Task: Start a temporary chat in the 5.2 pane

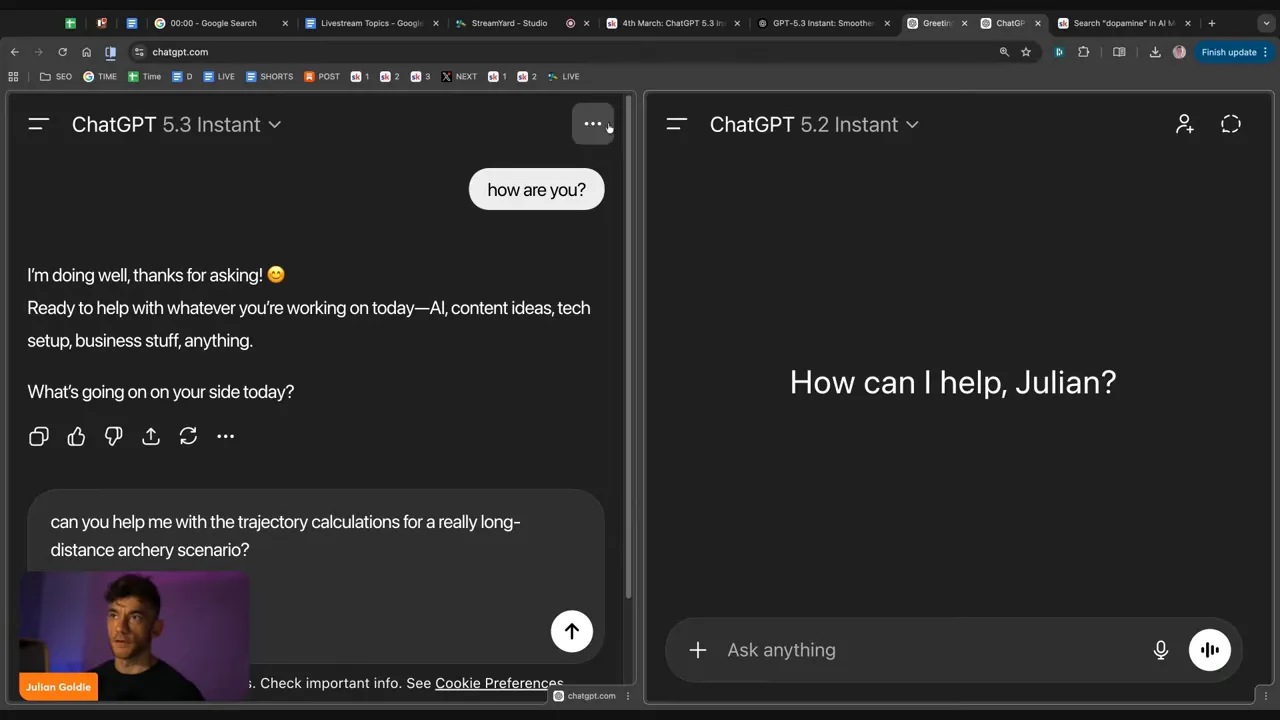Action: (x=1231, y=124)
